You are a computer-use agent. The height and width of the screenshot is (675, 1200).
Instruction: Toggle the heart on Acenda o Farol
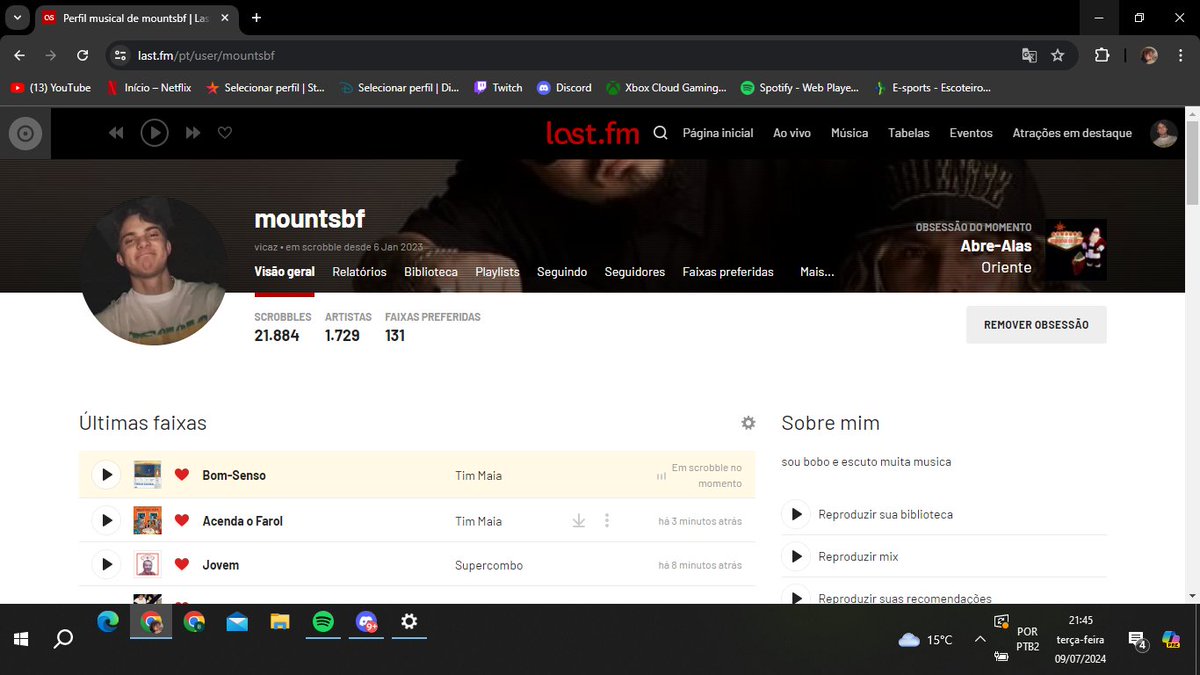182,521
